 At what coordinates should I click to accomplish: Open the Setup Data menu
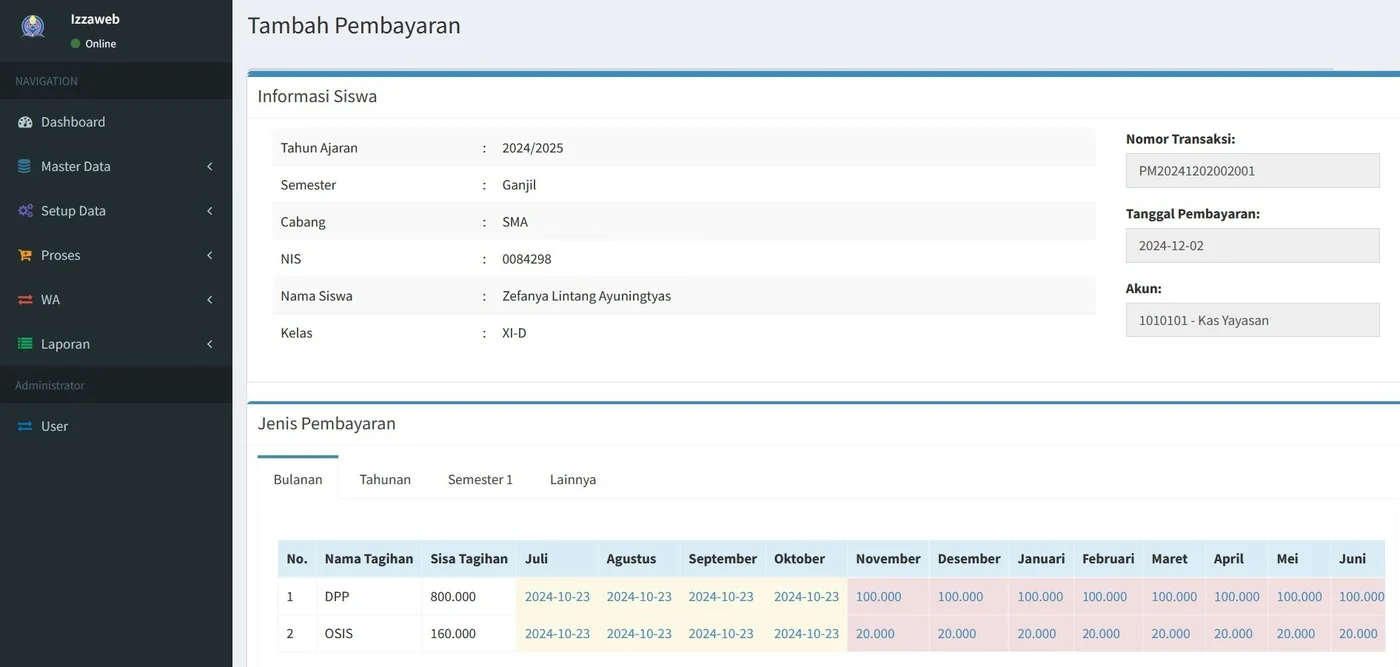[116, 211]
